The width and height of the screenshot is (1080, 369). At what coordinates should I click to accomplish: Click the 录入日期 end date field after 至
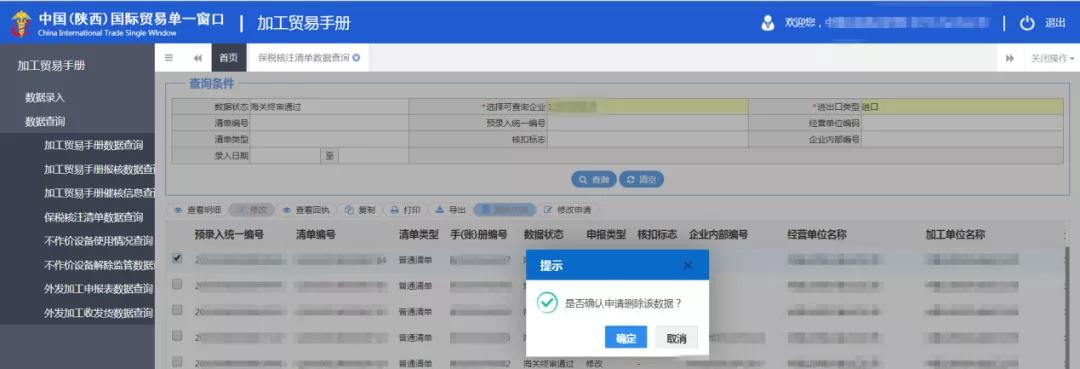373,156
